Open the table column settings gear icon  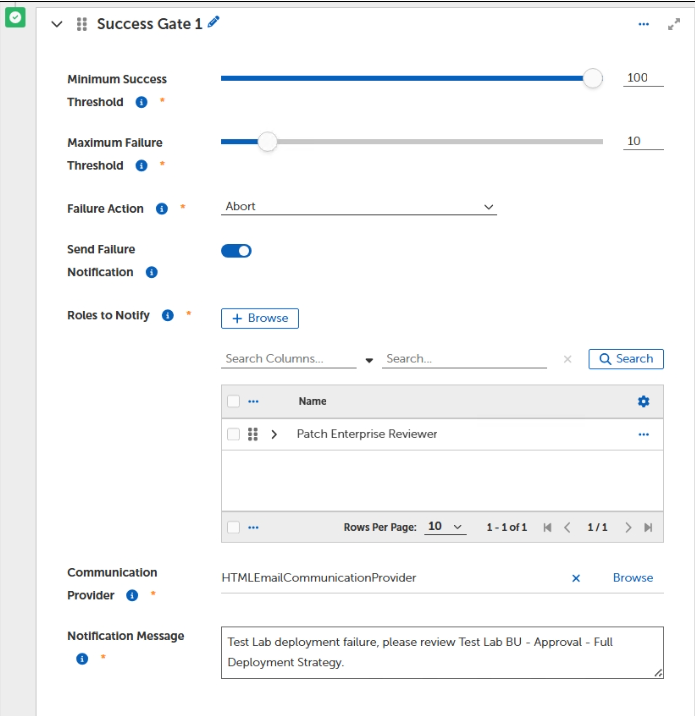[x=643, y=401]
